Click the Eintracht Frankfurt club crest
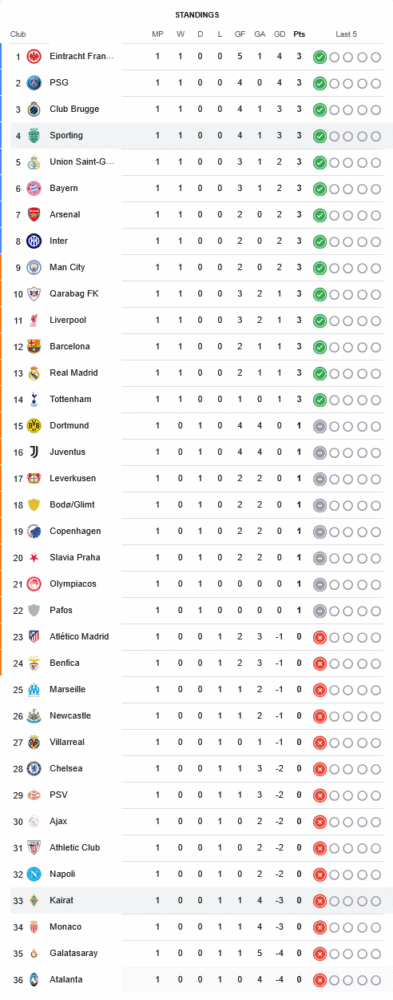This screenshot has height=1000, width=393. (34, 56)
